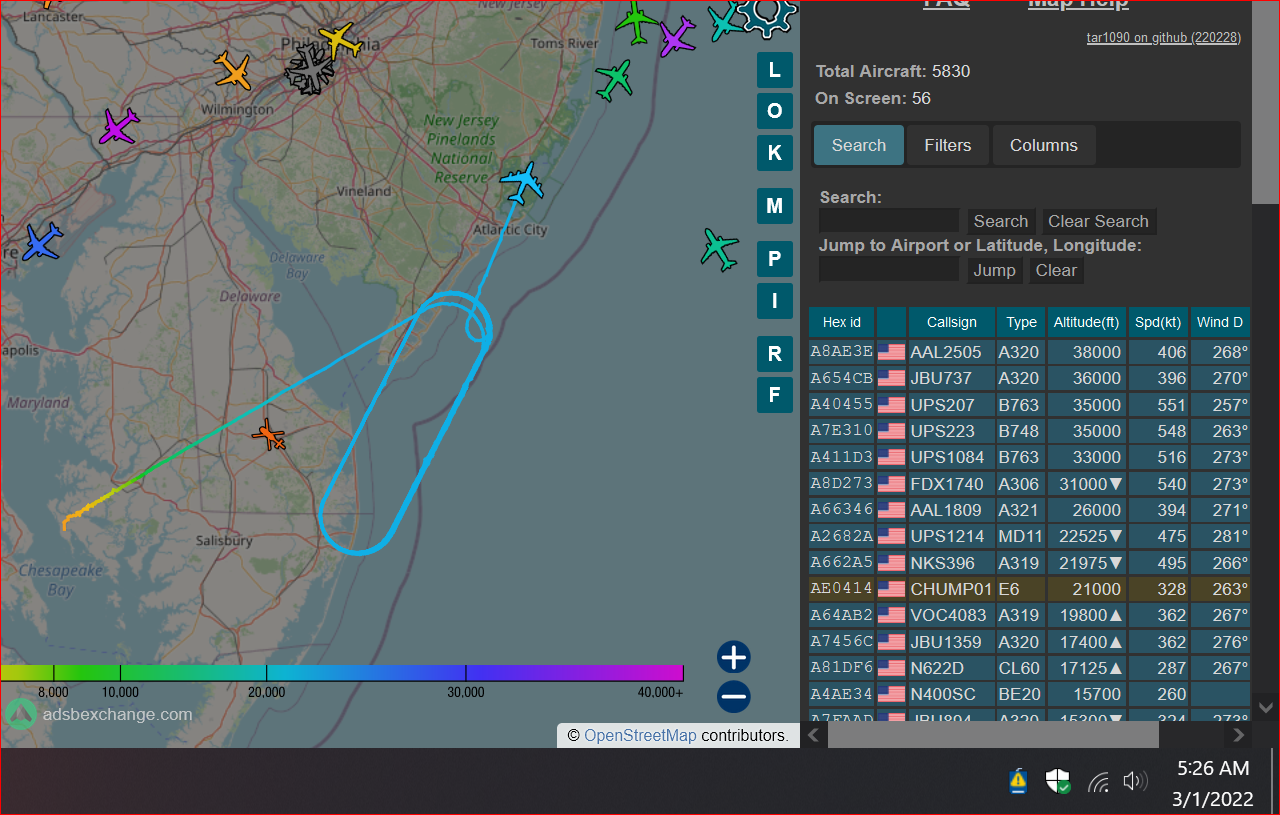Select the light blue aircraft near Atlantic City
The width and height of the screenshot is (1280, 815).
[521, 183]
